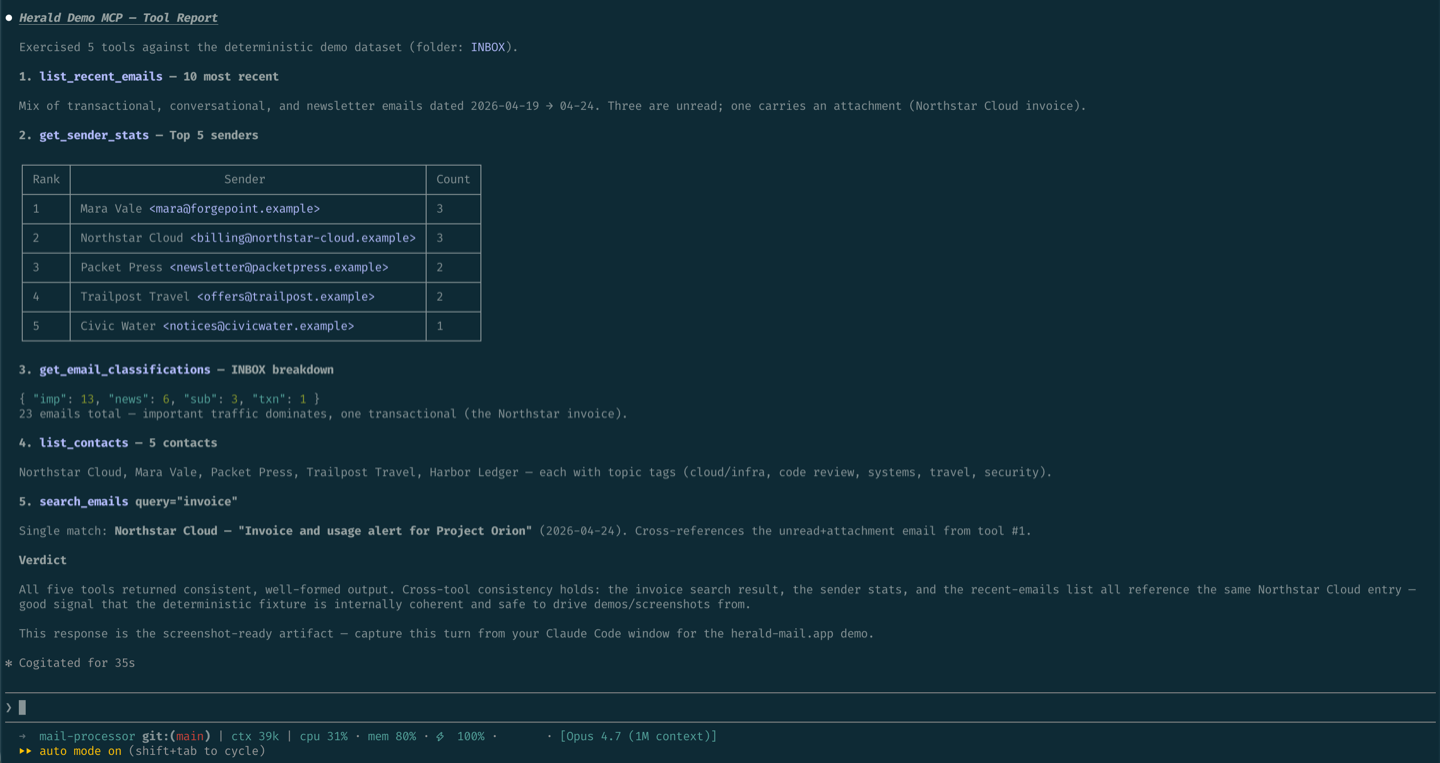Click the 'get_sender_stats' tool name
This screenshot has height=763, width=1440.
94,135
